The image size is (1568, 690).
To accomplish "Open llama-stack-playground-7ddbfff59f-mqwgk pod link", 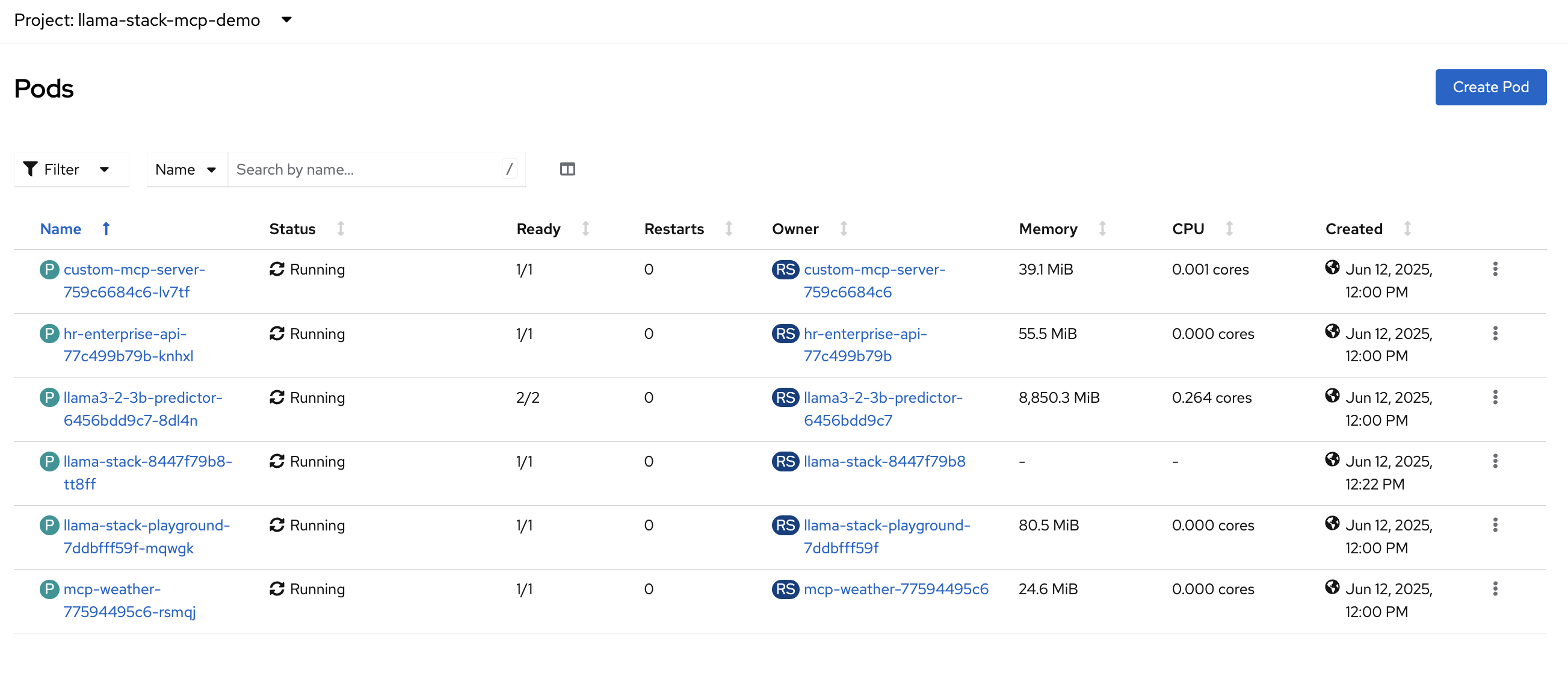I will pos(147,536).
